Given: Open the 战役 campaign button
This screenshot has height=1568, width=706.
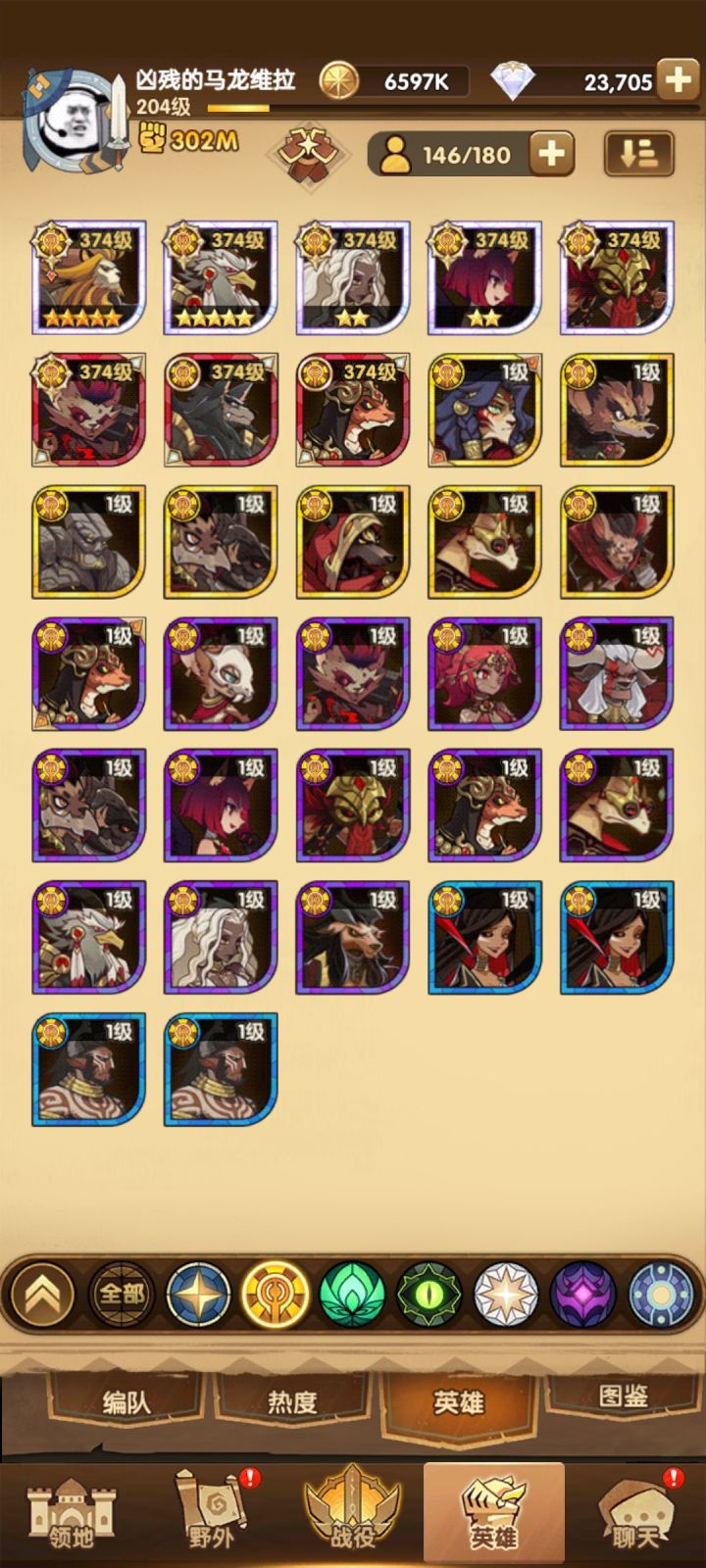Looking at the screenshot, I should (352, 1516).
